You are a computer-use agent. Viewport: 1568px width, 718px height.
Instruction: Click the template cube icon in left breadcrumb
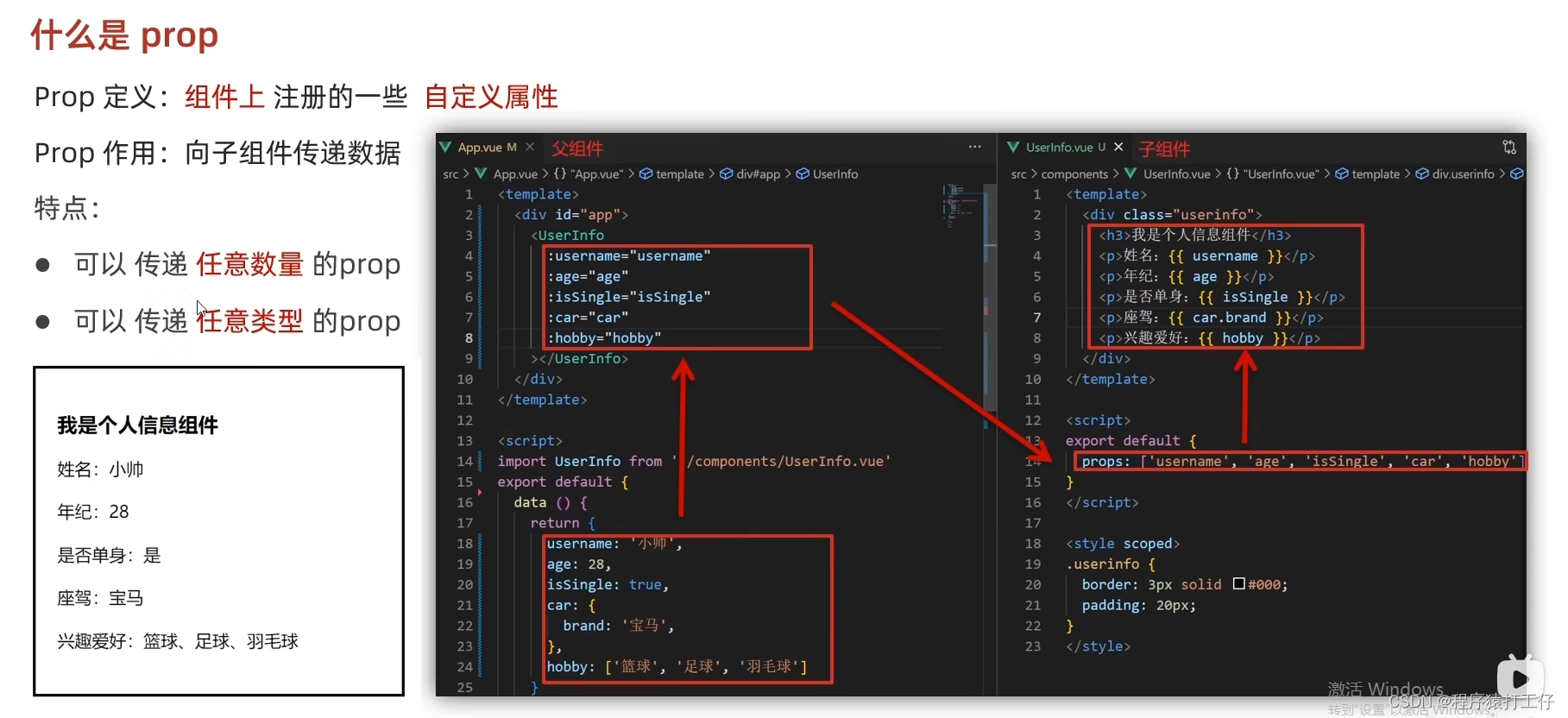pyautogui.click(x=645, y=174)
